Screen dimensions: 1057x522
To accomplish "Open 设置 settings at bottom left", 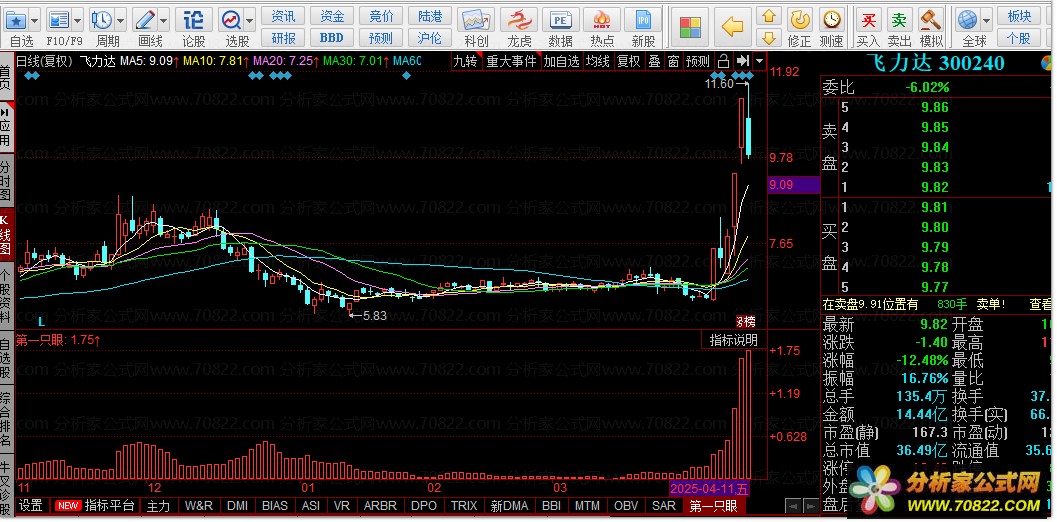I will point(30,506).
